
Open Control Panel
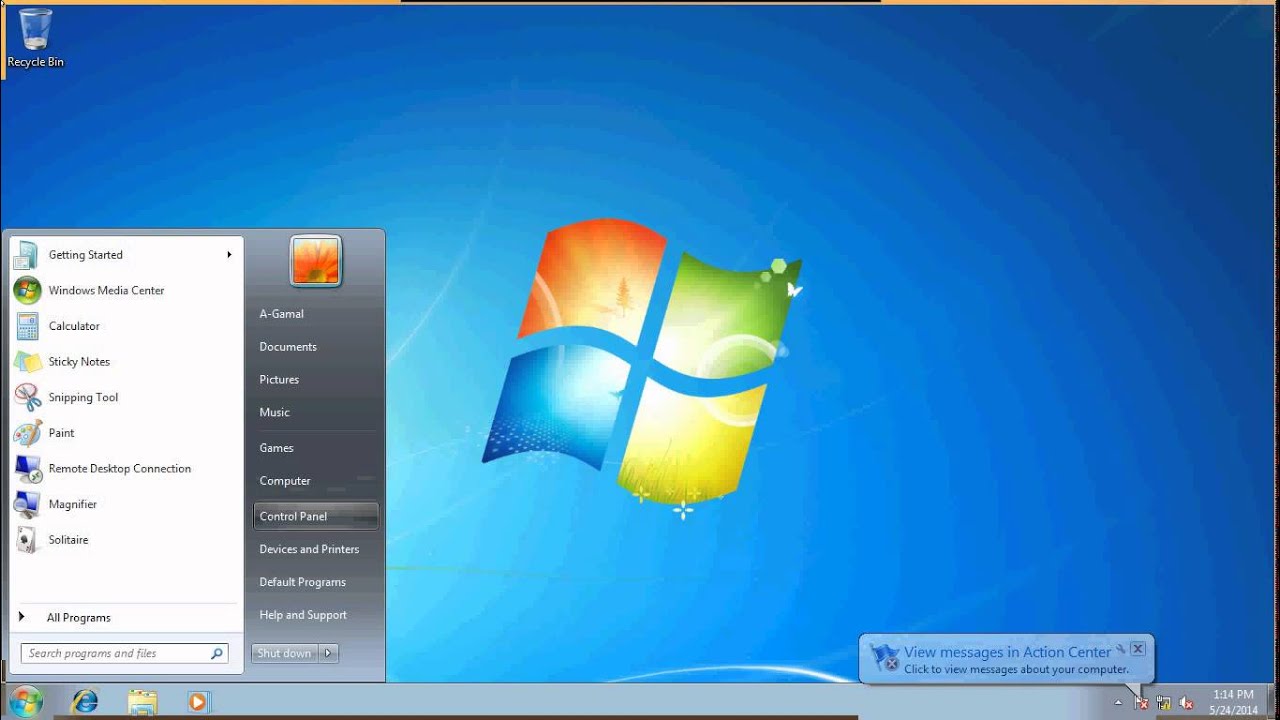click(x=316, y=516)
